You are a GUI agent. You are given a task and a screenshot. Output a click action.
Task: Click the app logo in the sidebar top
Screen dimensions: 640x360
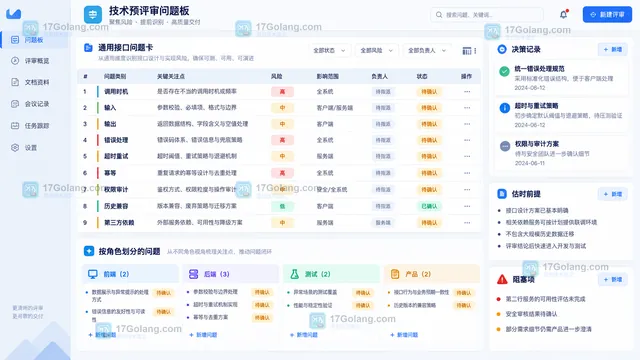coord(13,14)
